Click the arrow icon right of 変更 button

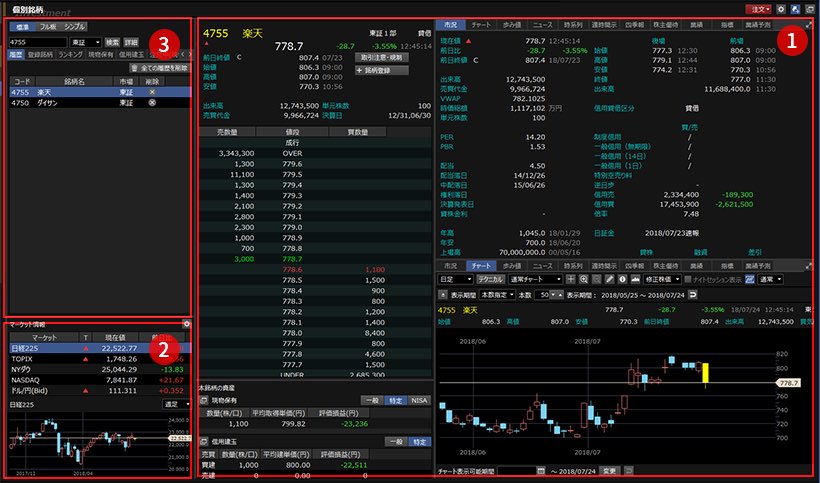click(x=629, y=471)
